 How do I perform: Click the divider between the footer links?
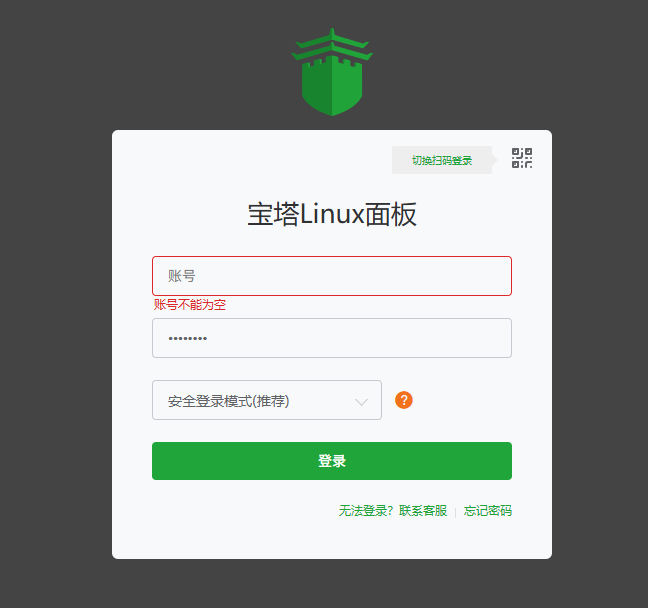tap(455, 512)
